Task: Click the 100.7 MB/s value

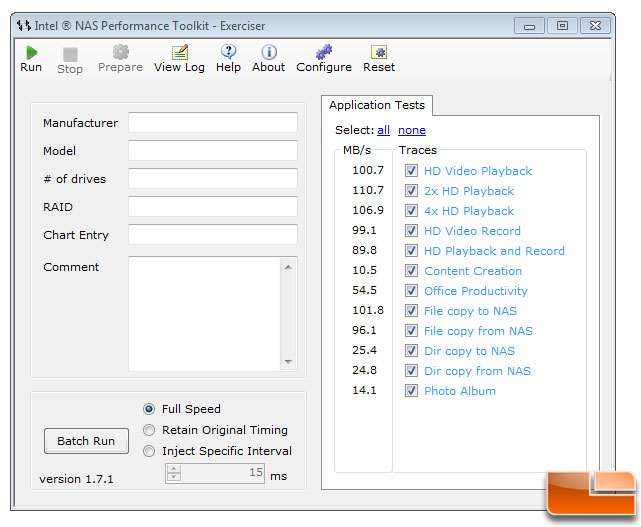Action: point(368,170)
